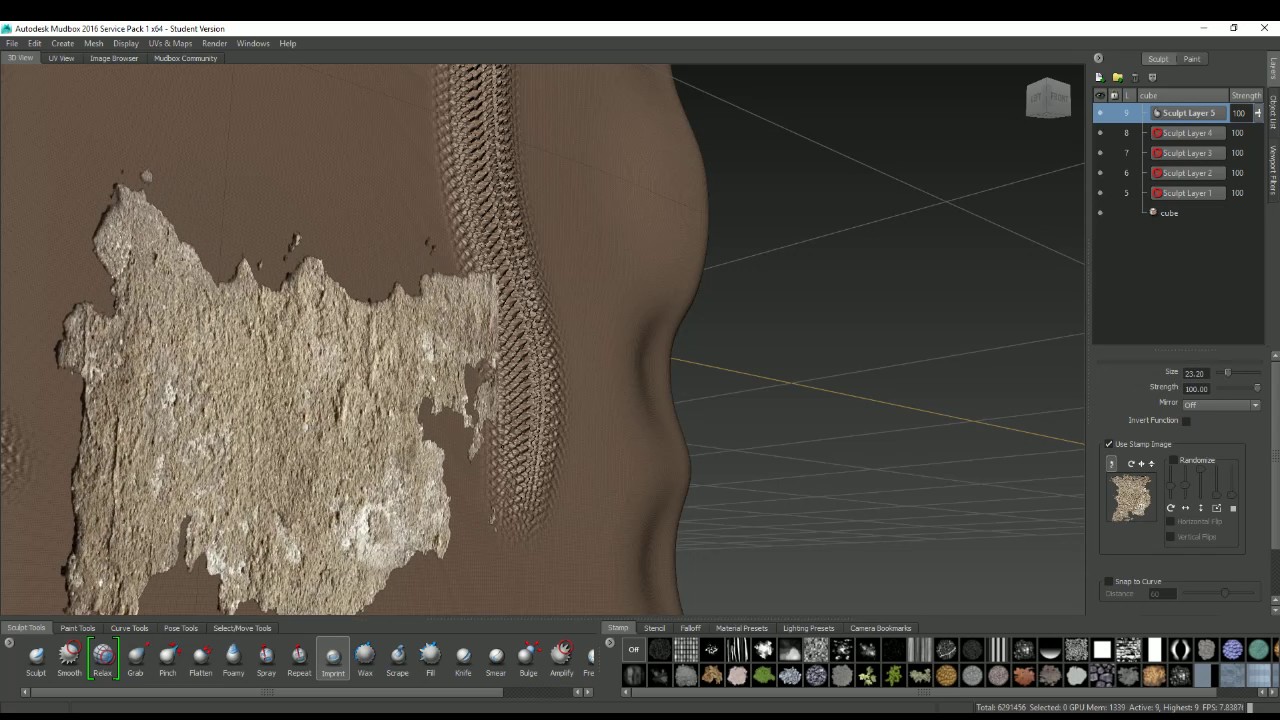Image resolution: width=1280 pixels, height=720 pixels.
Task: Click the view cube navigator
Action: (1048, 98)
